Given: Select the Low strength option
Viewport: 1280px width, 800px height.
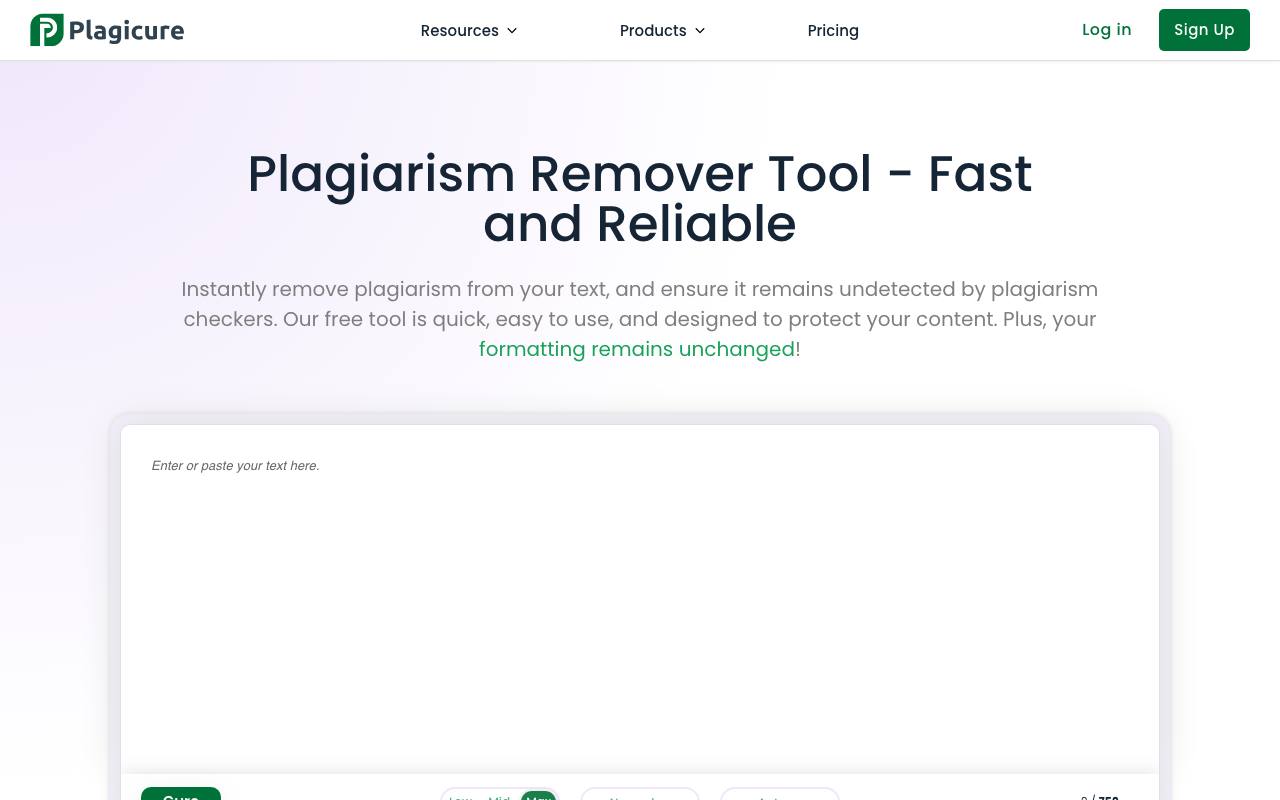Looking at the screenshot, I should click(x=461, y=796).
